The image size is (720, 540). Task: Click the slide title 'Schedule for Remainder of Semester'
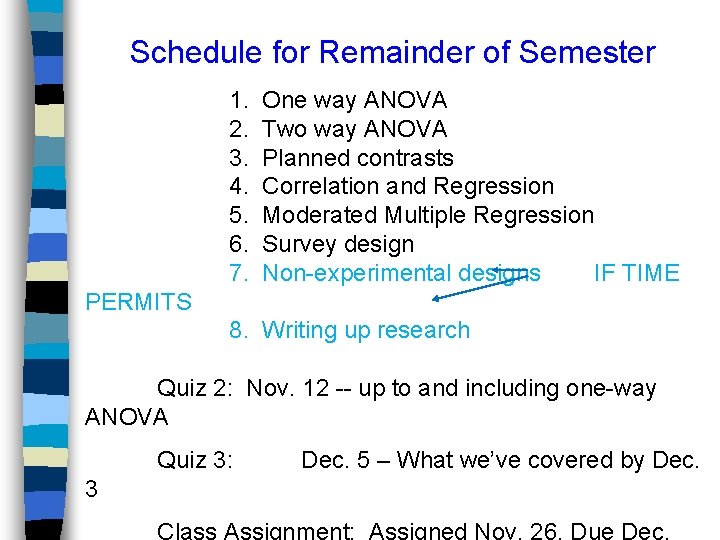[x=392, y=52]
